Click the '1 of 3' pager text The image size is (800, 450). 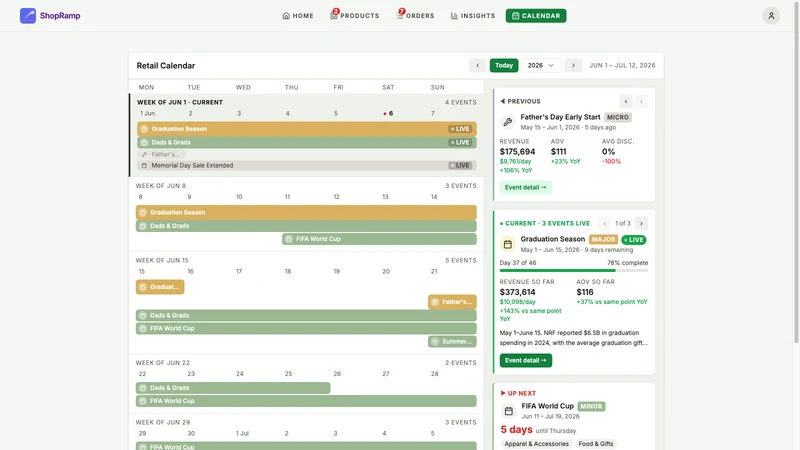[622, 223]
